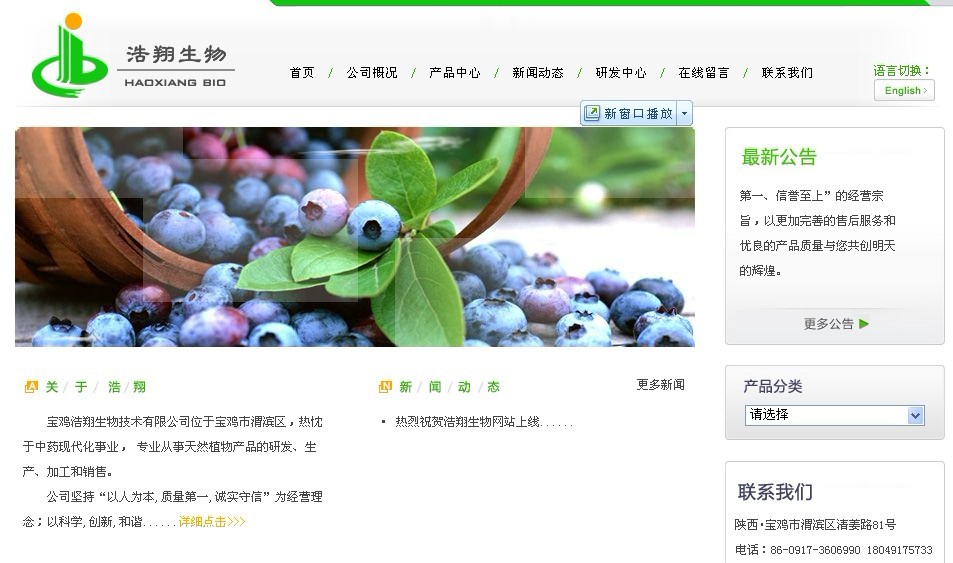
Task: Open the 研发中心 navigation item
Action: 621,73
